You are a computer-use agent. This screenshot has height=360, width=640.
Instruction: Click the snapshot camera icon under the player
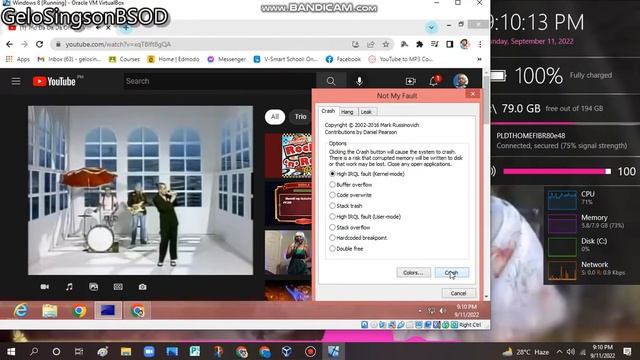(x=142, y=287)
